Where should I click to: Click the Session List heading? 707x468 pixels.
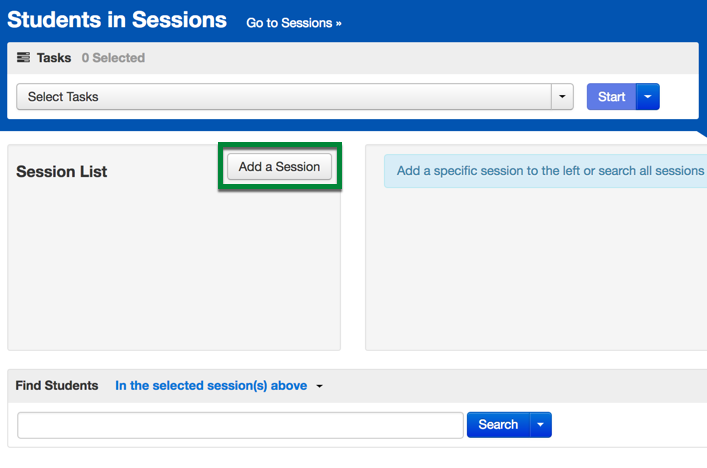(62, 172)
